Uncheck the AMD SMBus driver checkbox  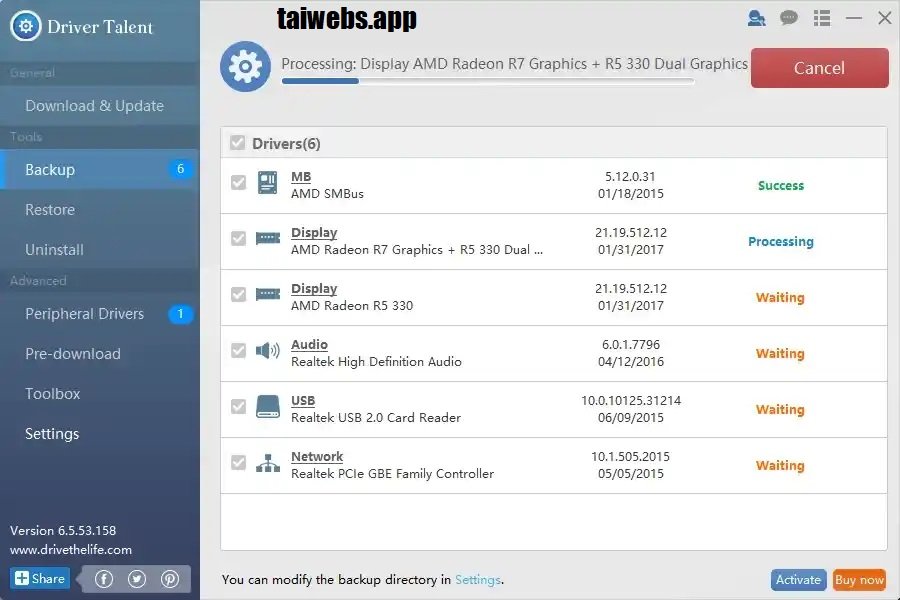click(x=238, y=183)
